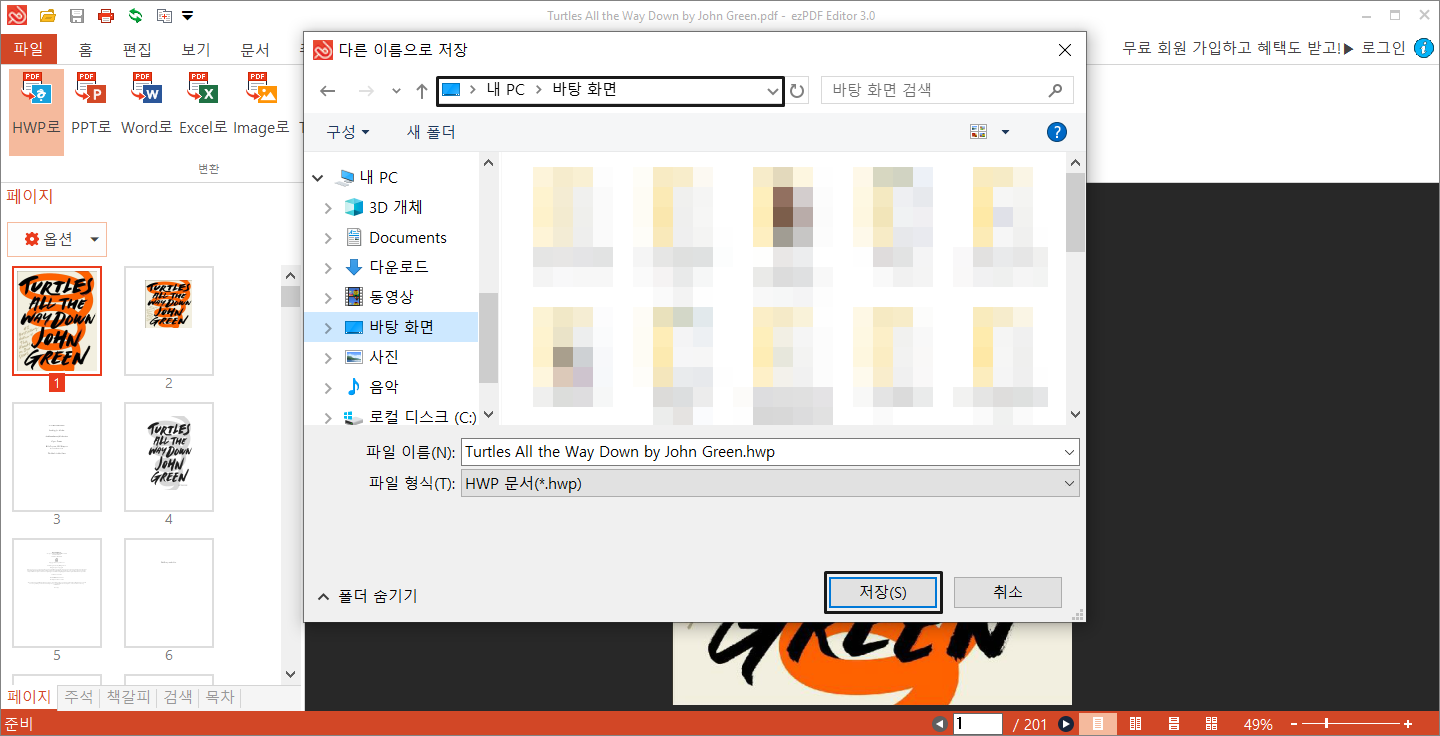Click the zoom slider handle
The width and height of the screenshot is (1440, 736).
pyautogui.click(x=1328, y=724)
